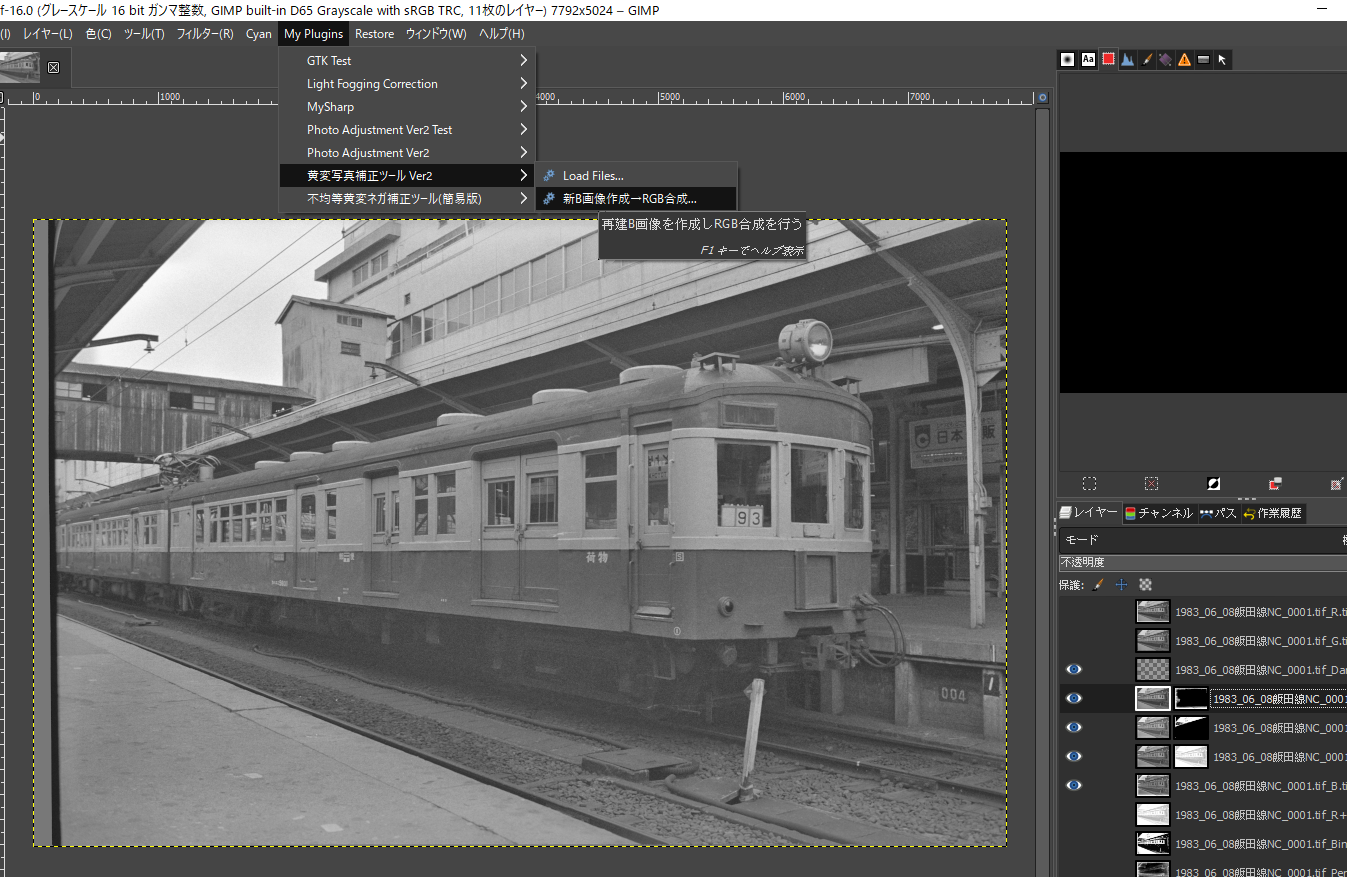Select the 黄変写真補正ツール Ver2 menu entry

407,176
